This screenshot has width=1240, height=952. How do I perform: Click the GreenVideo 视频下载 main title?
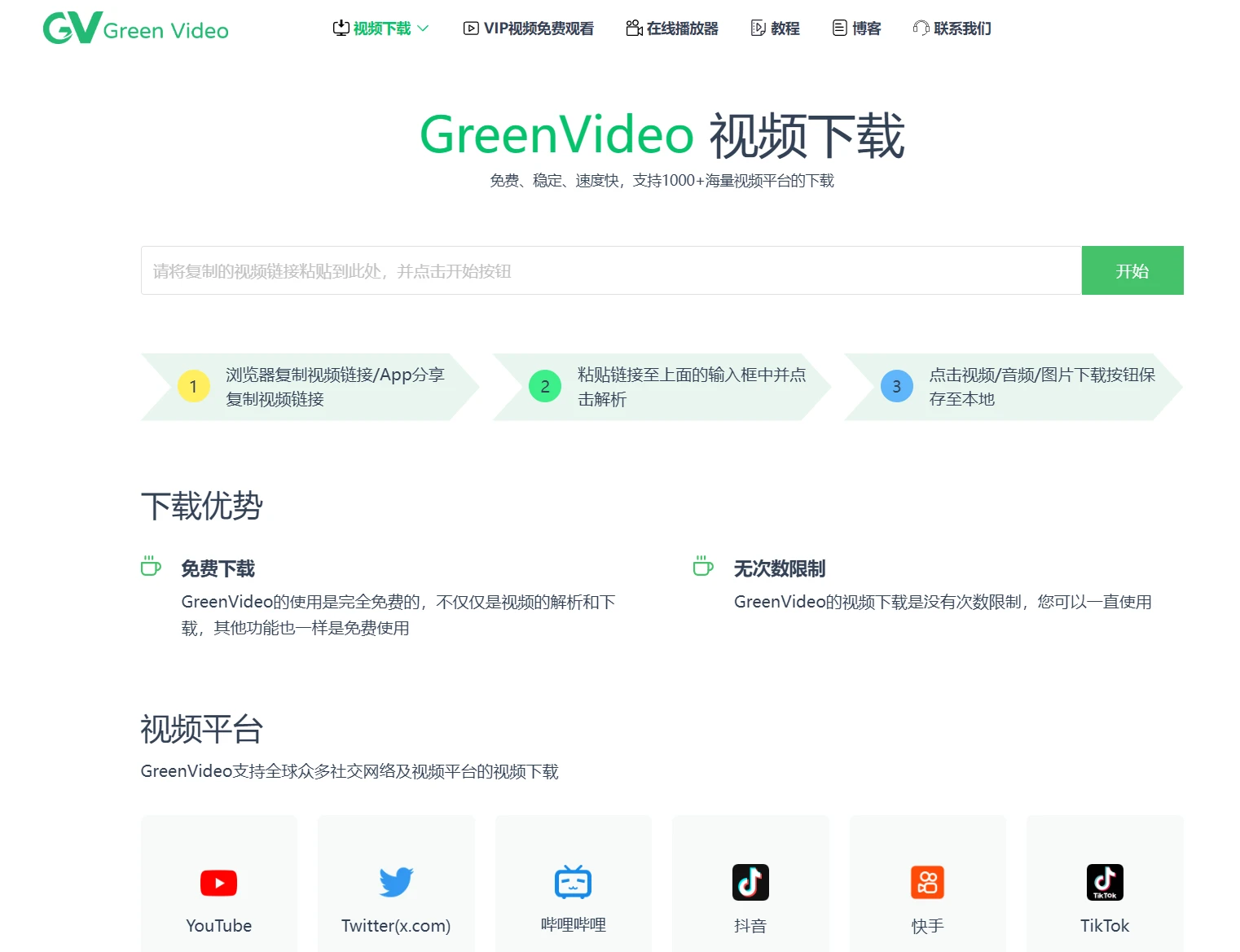tap(662, 135)
